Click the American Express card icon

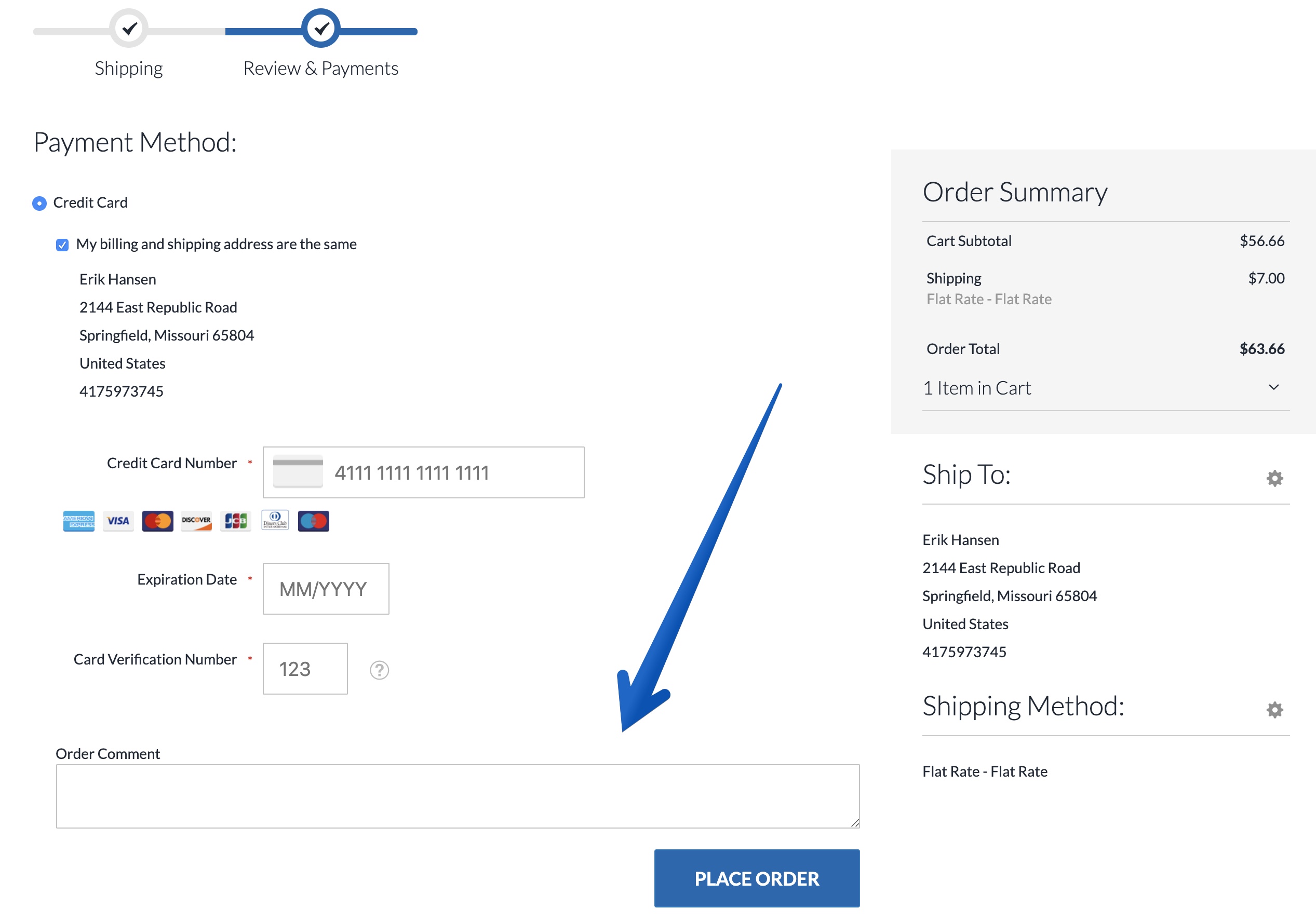[78, 520]
